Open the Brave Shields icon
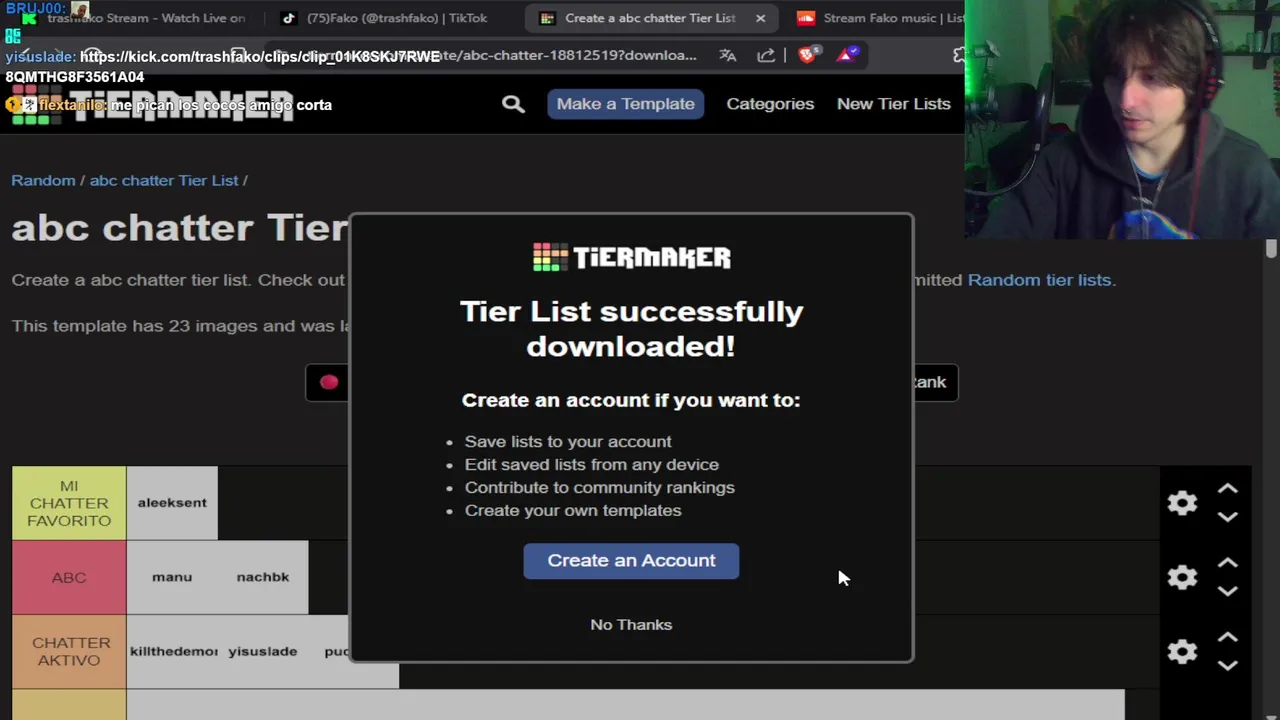 pyautogui.click(x=808, y=55)
